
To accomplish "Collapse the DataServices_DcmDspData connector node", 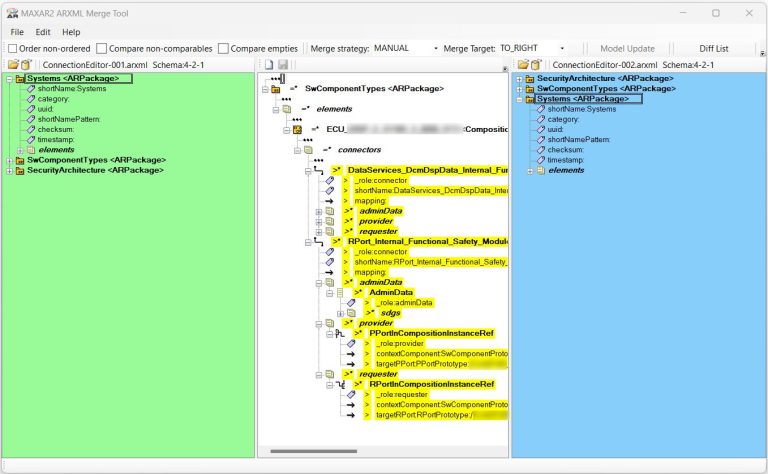I will (x=308, y=171).
